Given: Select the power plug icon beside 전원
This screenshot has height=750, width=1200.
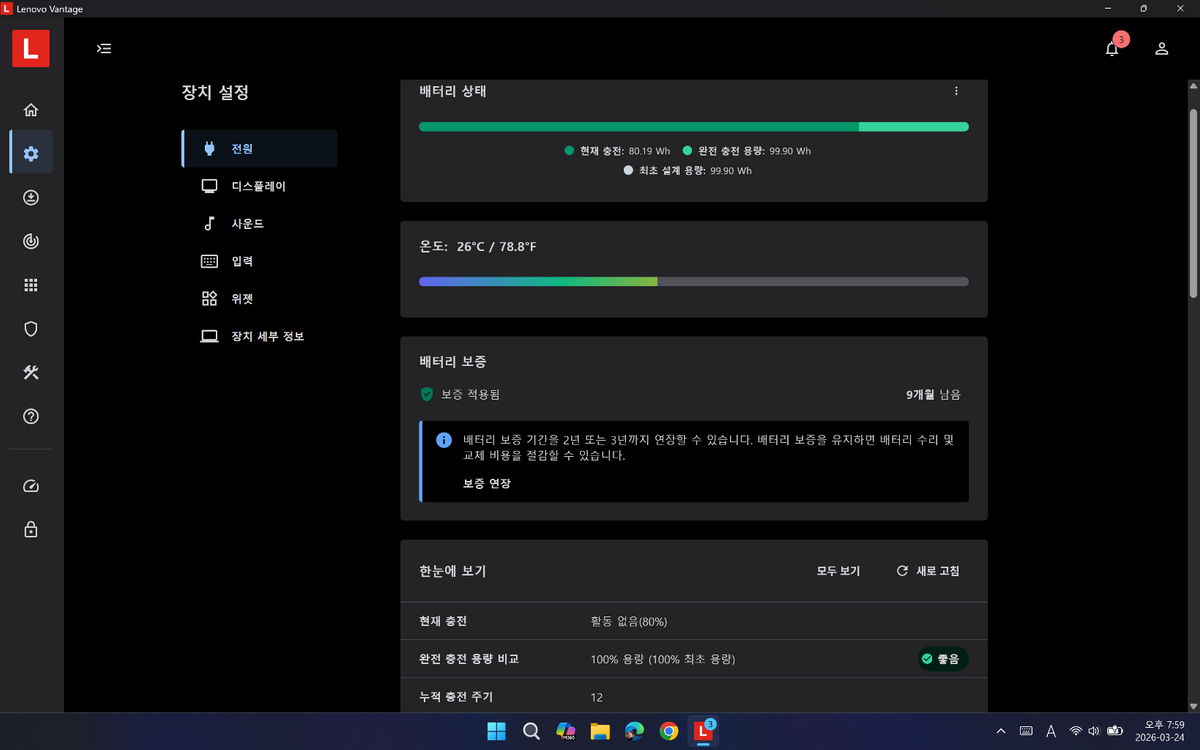Looking at the screenshot, I should coord(208,147).
